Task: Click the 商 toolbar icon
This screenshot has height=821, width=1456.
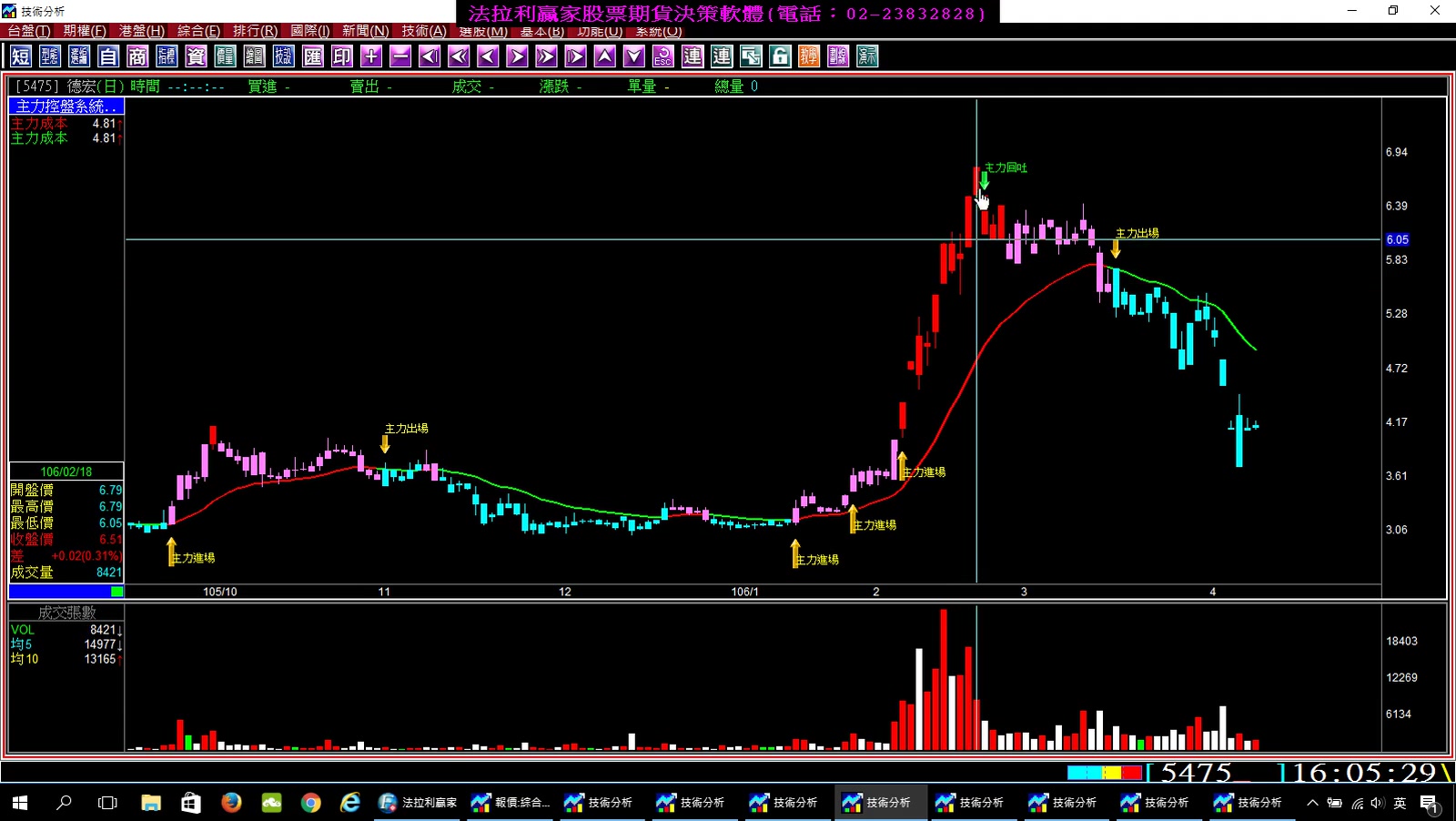Action: tap(137, 56)
